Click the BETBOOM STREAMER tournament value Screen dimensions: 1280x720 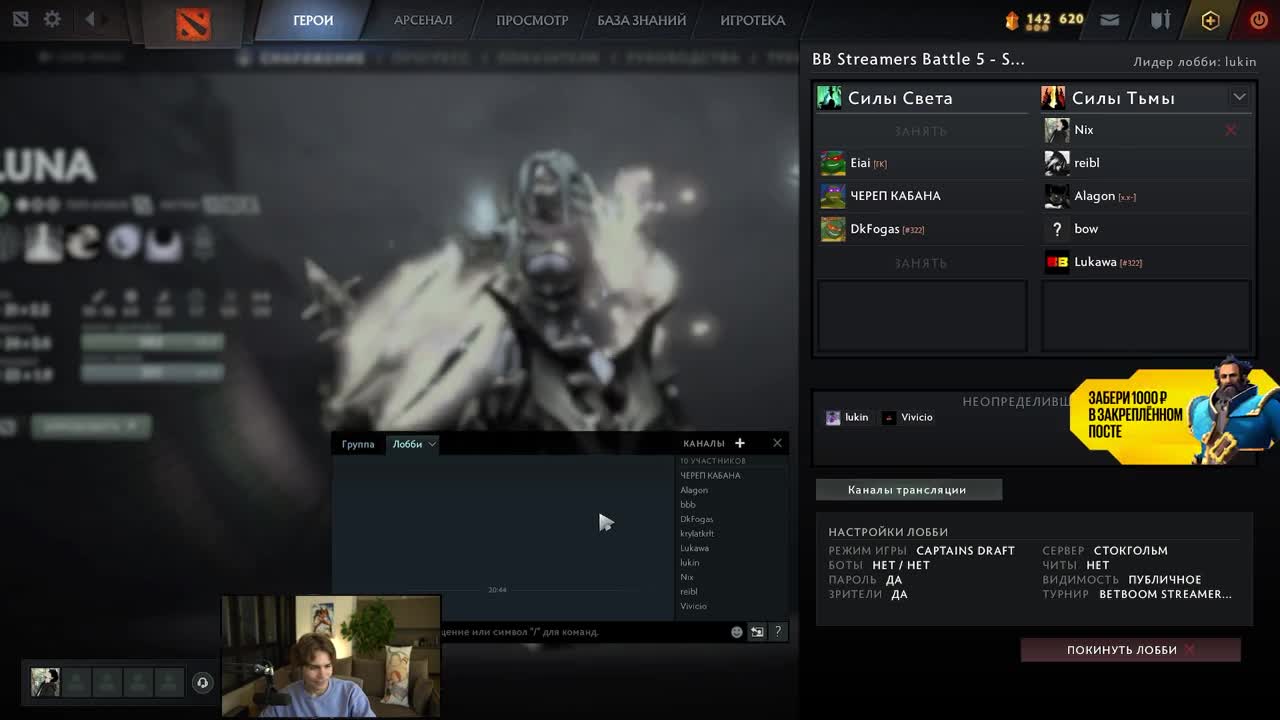(1165, 594)
